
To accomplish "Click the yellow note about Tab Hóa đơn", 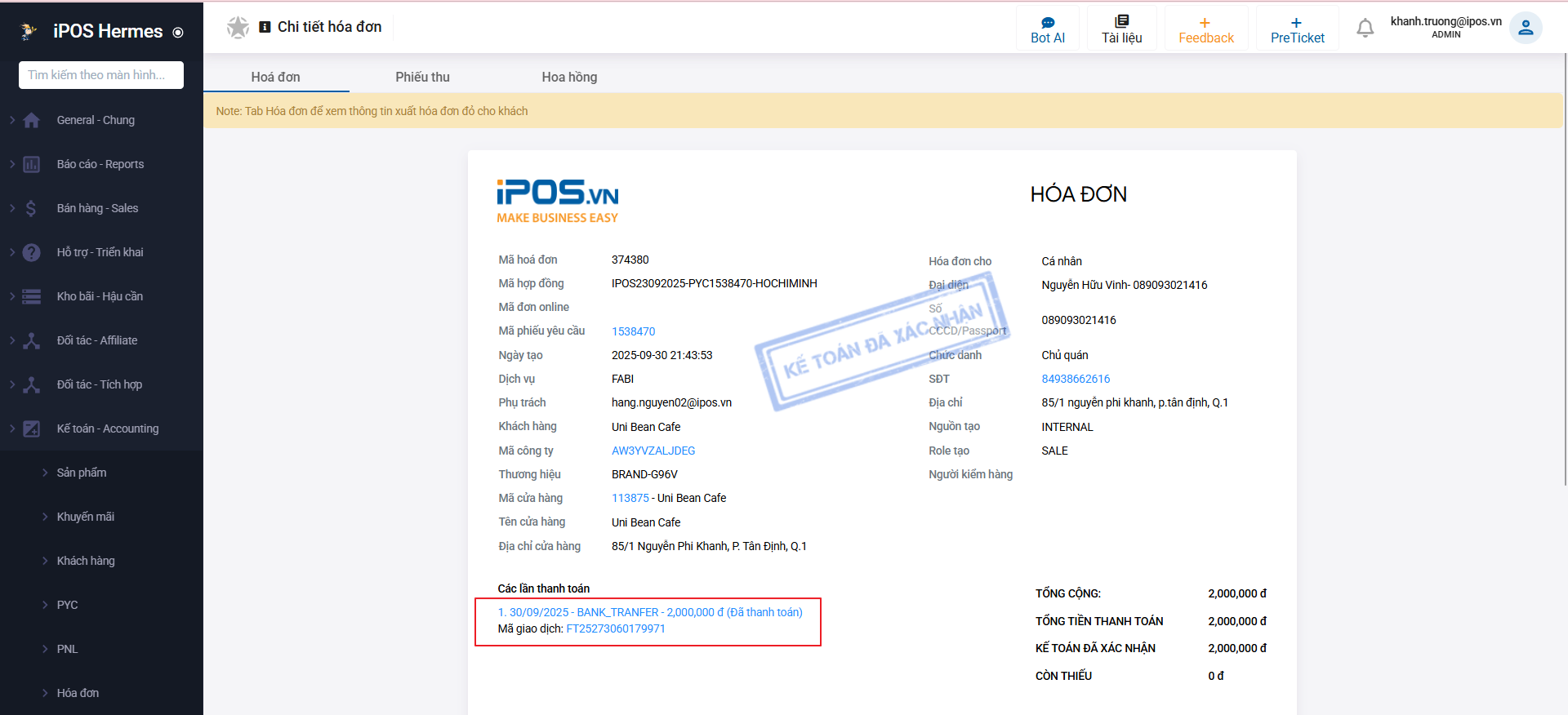I will coord(883,111).
